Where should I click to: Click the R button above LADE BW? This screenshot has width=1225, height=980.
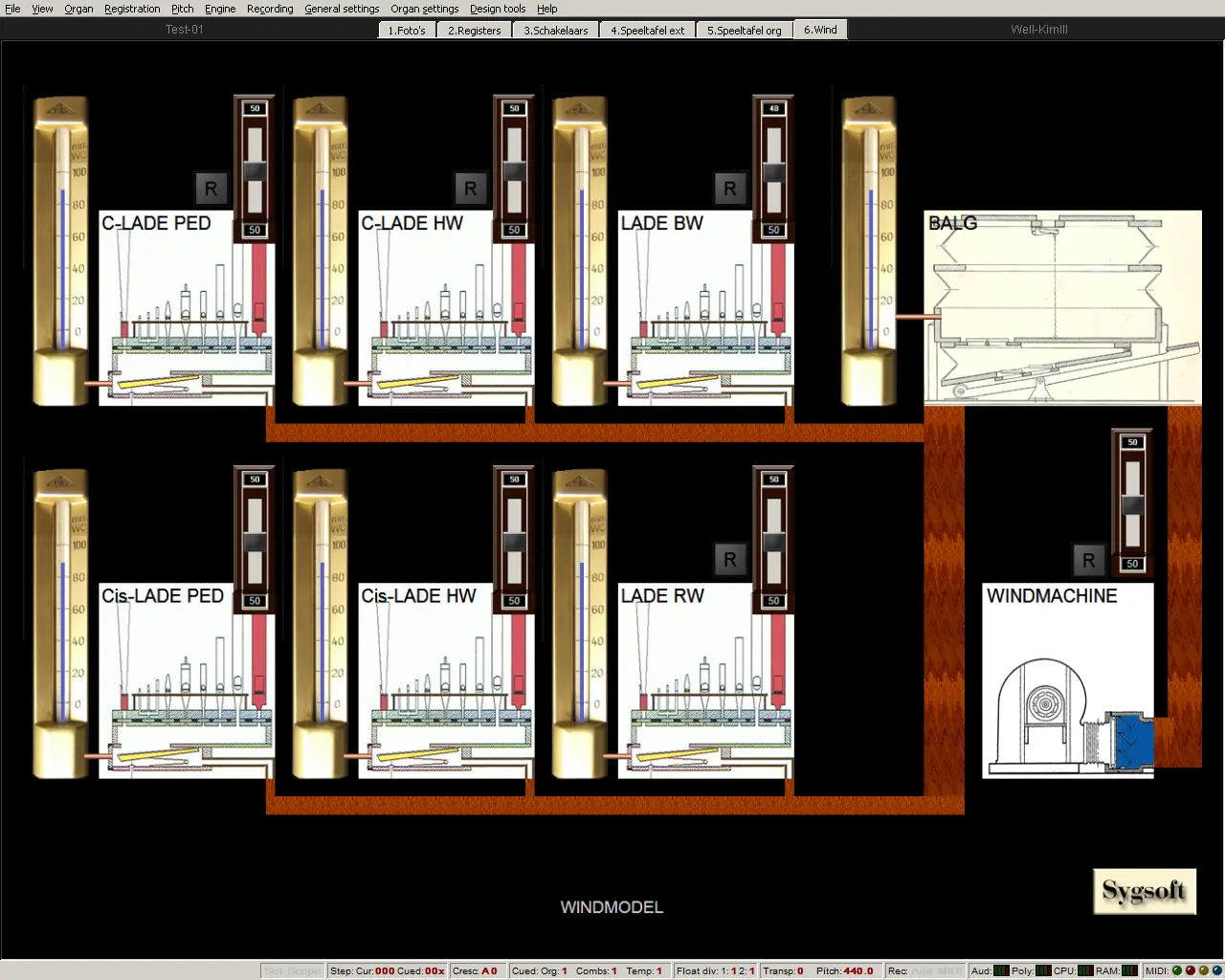click(x=730, y=189)
